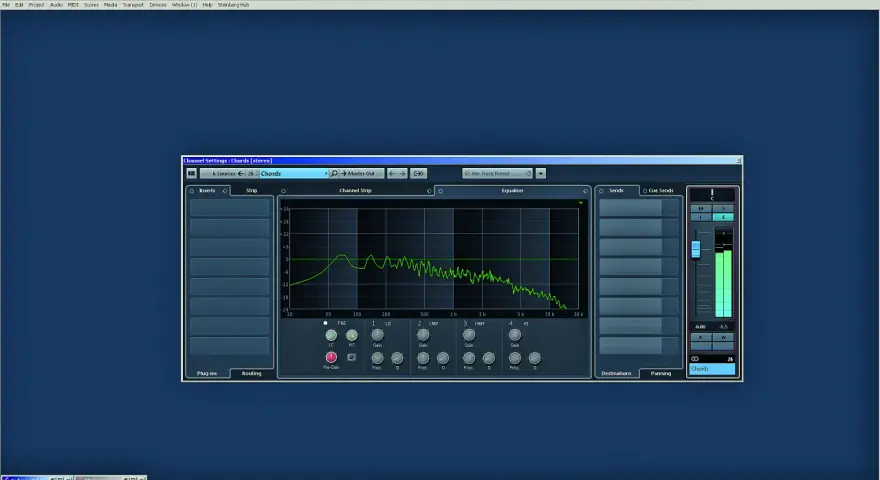880x480 pixels.
Task: Mute channel with M button
Action: (x=701, y=209)
